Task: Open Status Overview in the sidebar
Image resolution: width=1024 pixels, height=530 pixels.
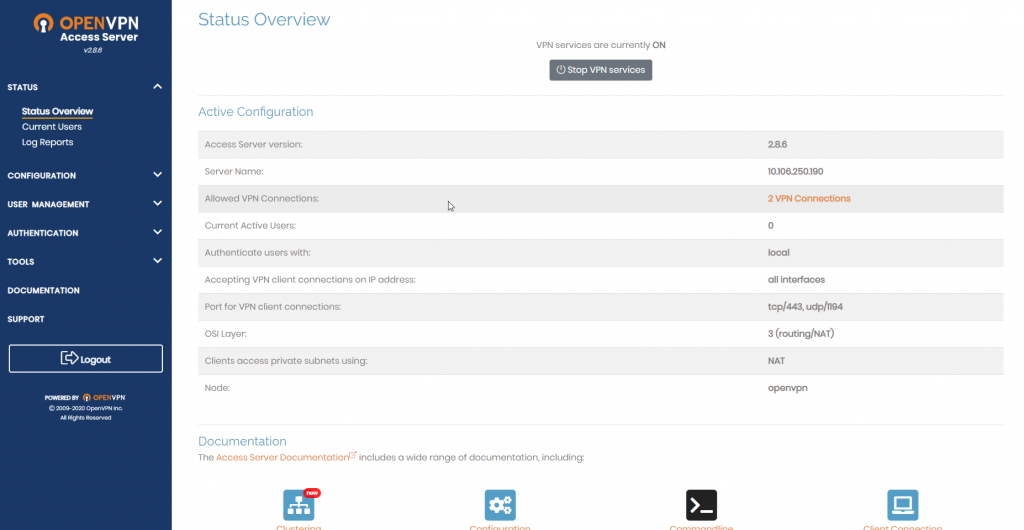Action: coord(57,111)
